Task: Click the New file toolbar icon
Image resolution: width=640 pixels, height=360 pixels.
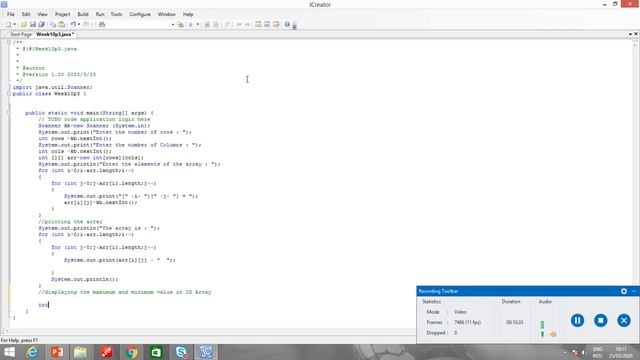Action: pos(8,24)
